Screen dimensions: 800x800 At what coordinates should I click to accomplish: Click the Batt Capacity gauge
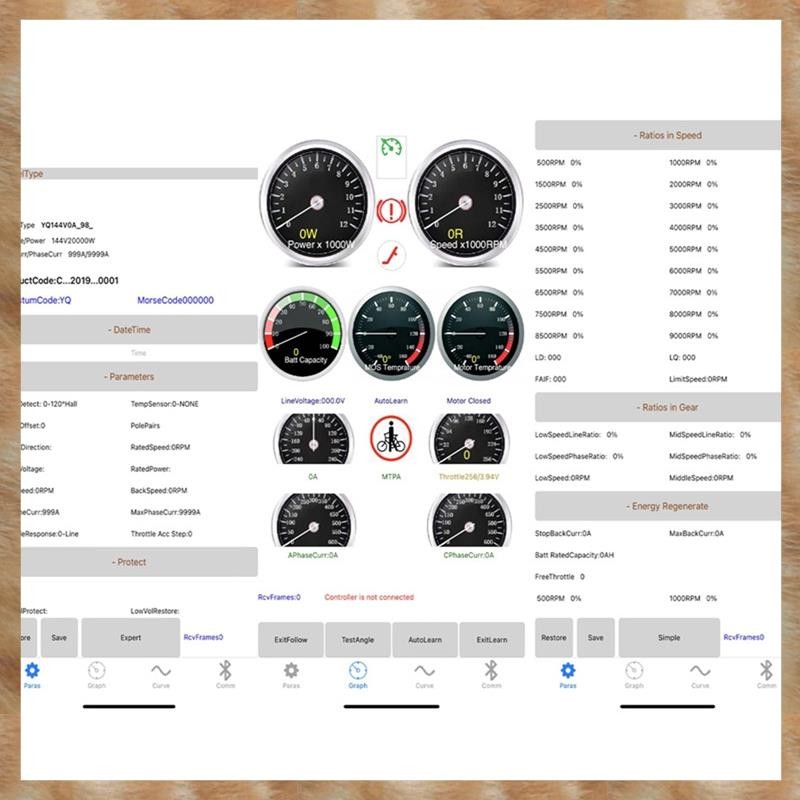[x=304, y=333]
